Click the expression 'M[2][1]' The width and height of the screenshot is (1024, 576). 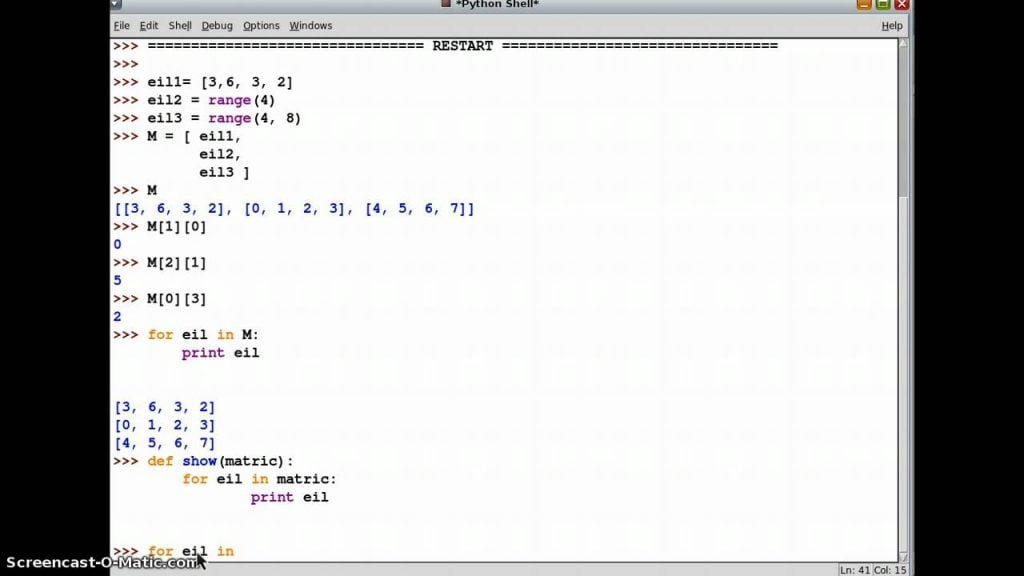point(176,263)
